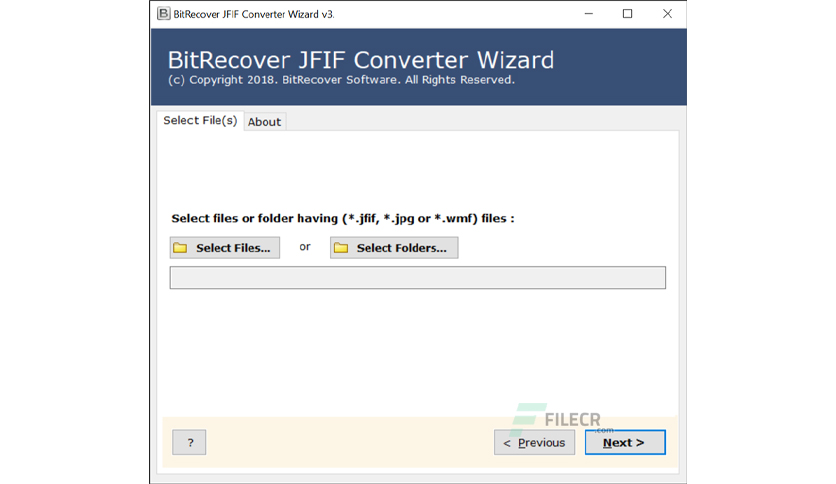This screenshot has height=484, width=836.
Task: Maximize the JFIF Converter Wizard window
Action: tap(628, 14)
